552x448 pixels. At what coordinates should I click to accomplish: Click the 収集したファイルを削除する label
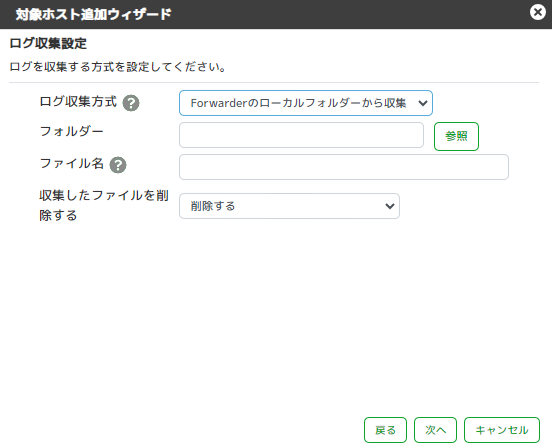[x=104, y=206]
